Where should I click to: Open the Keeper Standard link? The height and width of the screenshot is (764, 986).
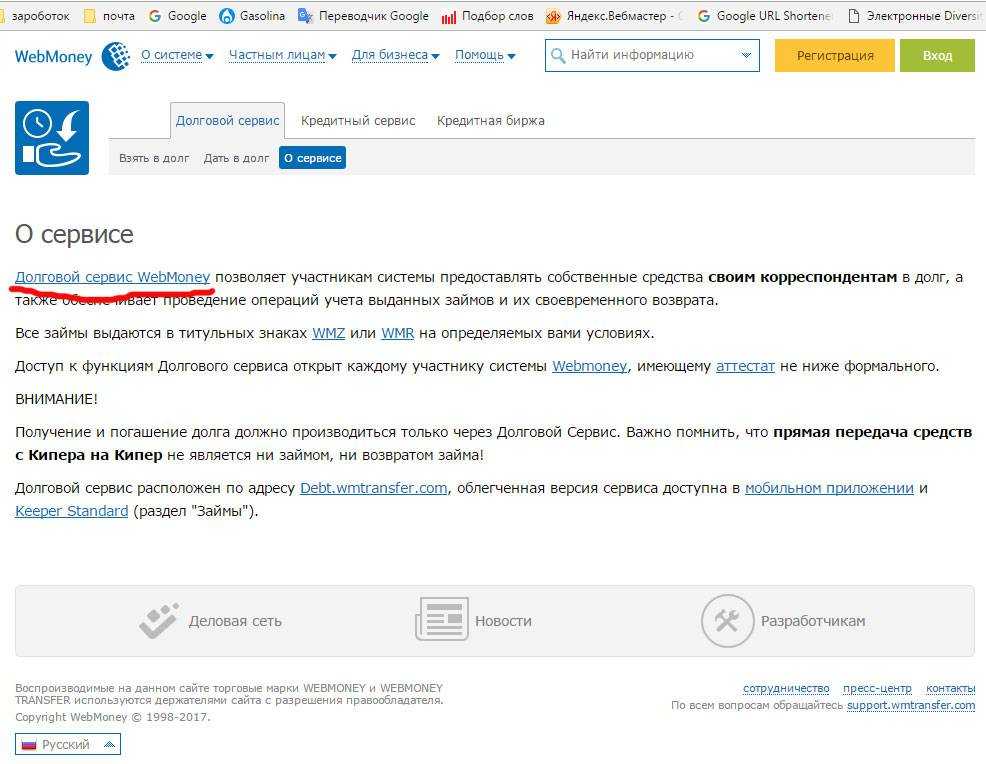pos(72,511)
